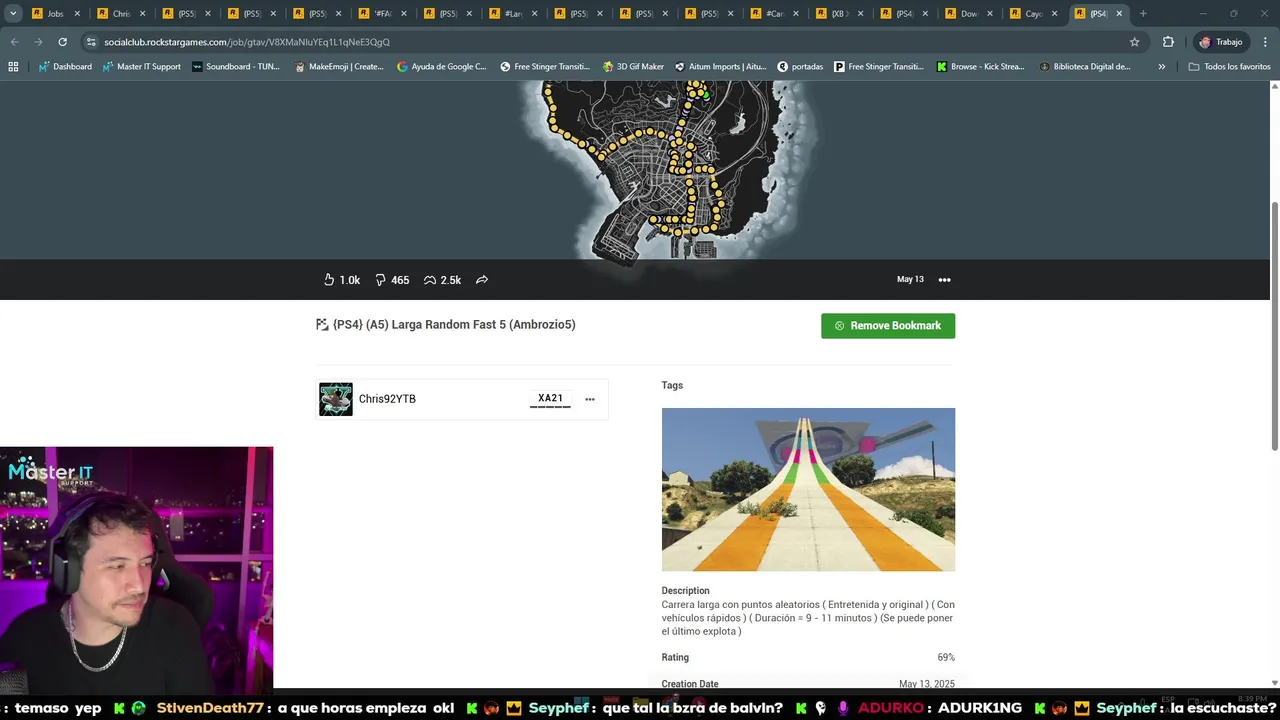This screenshot has height=720, width=1280.
Task: Go back to the previous page
Action: coord(14,42)
